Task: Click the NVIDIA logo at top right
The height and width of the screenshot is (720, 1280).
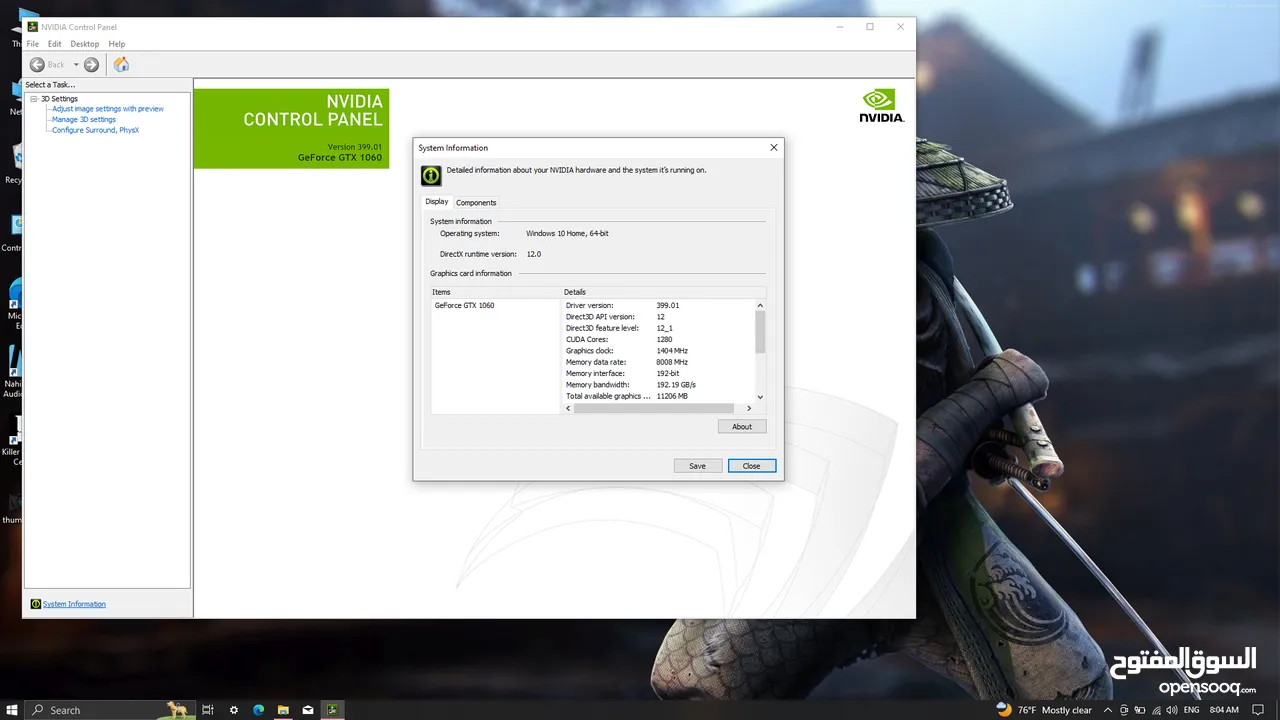Action: [882, 106]
